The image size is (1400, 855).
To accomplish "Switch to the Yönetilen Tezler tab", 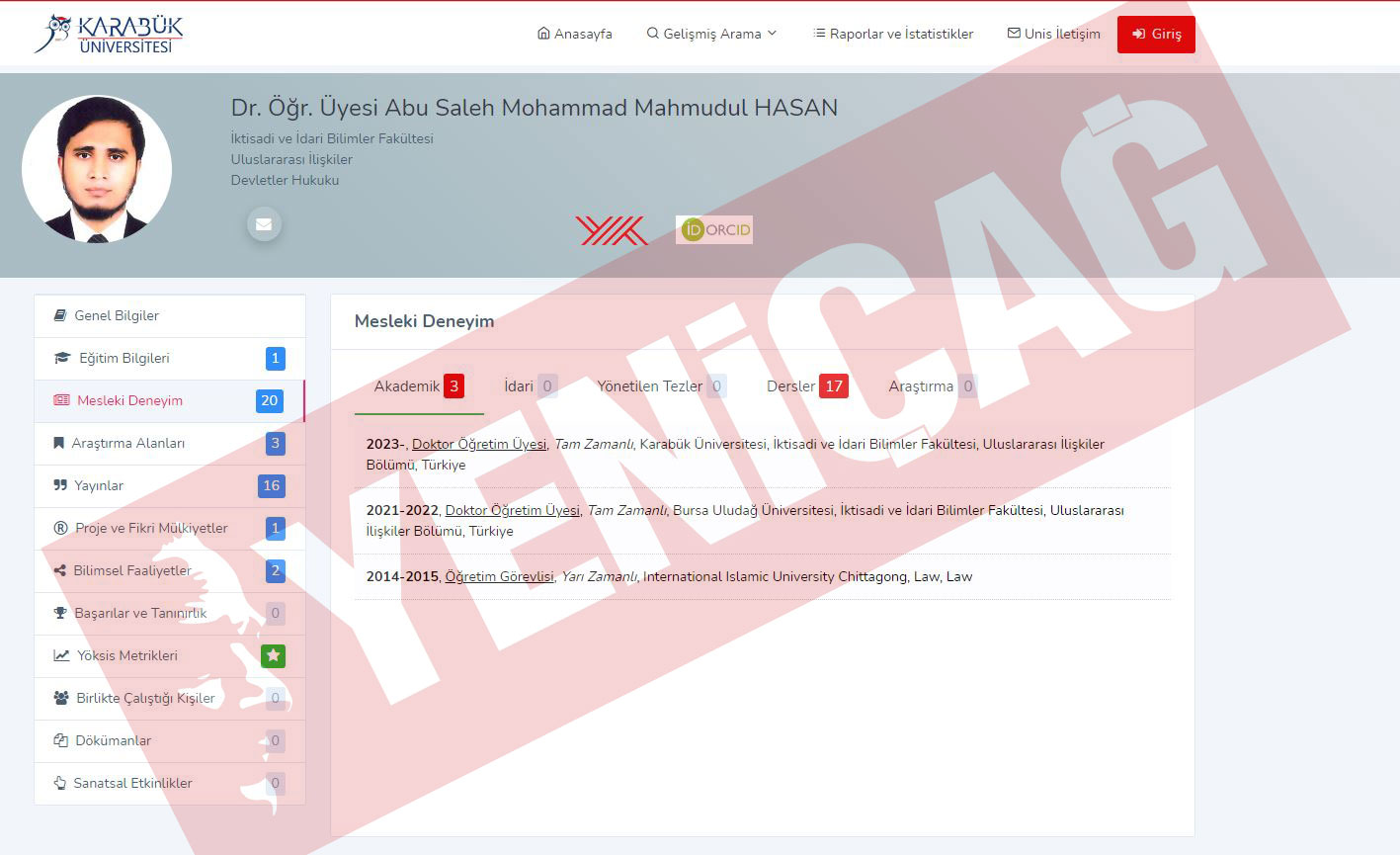I will pos(662,386).
